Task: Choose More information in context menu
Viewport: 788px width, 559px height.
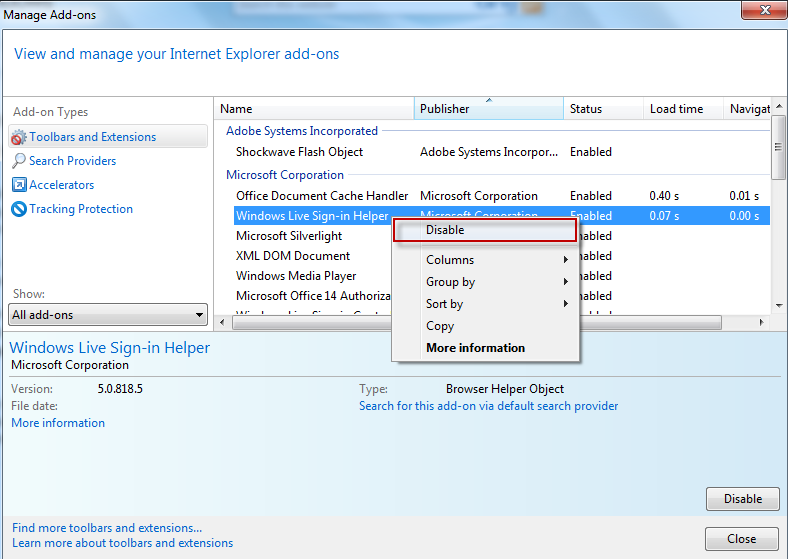Action: (485, 348)
